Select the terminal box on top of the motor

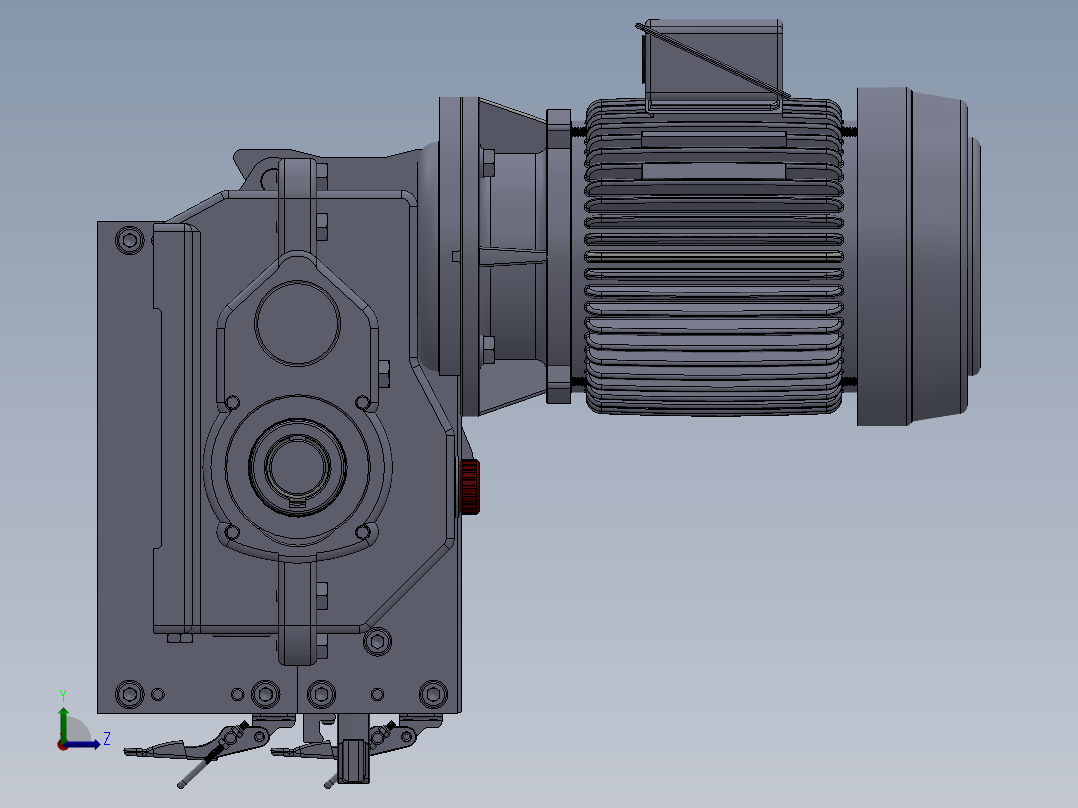point(712,63)
